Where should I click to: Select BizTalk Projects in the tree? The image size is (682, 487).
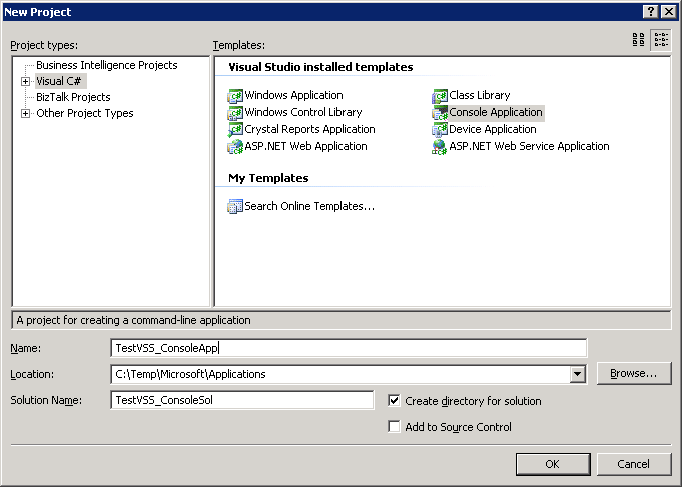click(x=73, y=97)
